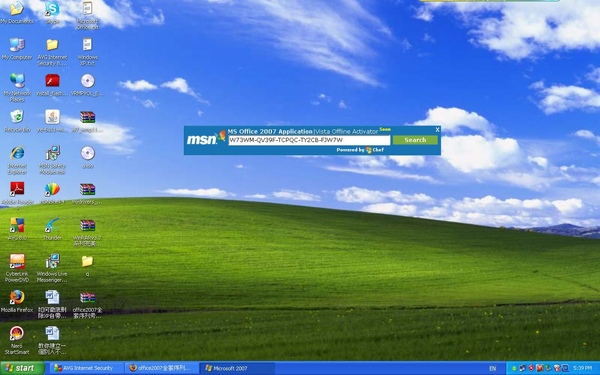Click the Start button

point(22,368)
